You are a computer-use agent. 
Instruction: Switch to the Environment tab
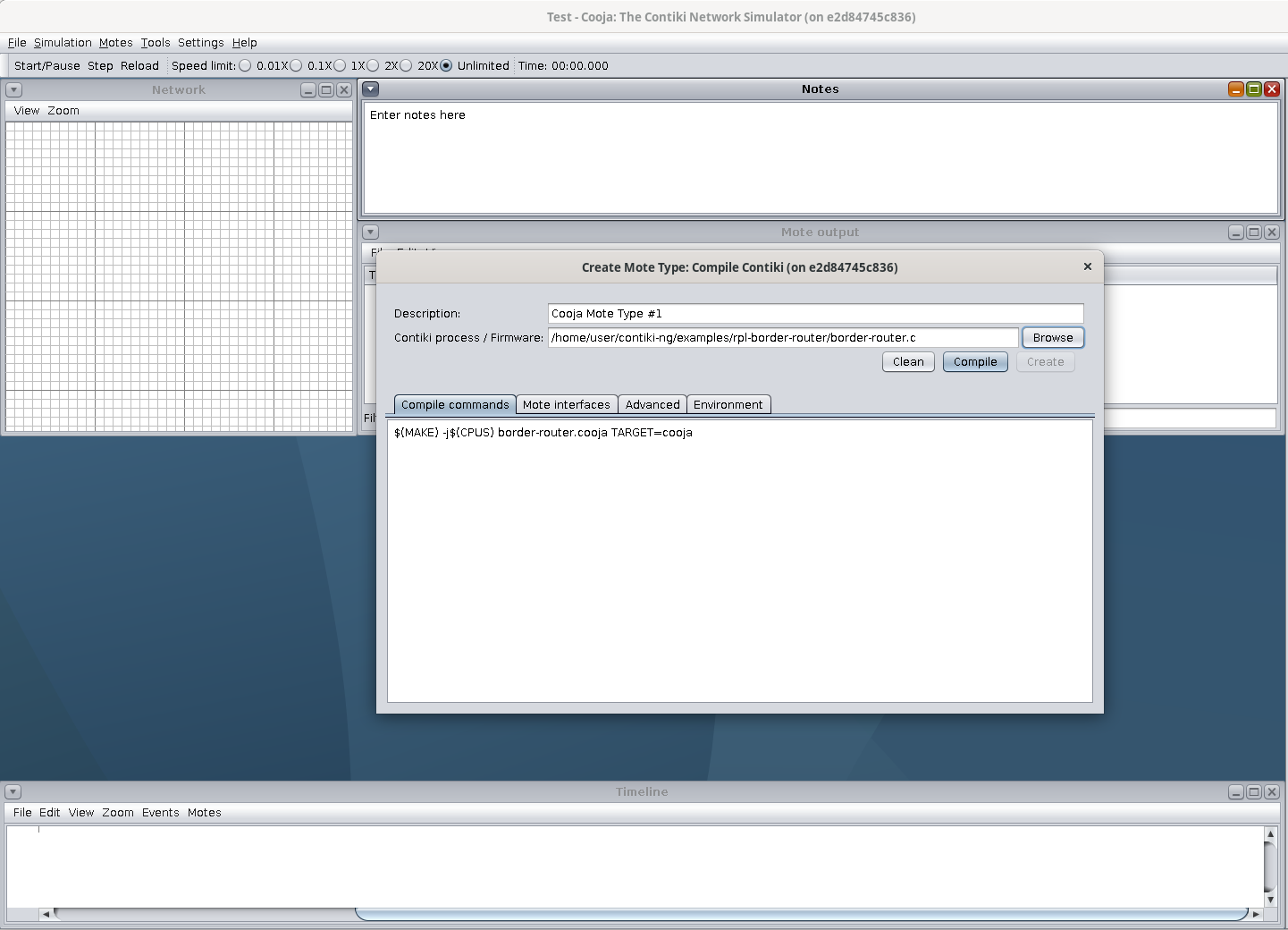[x=728, y=405]
